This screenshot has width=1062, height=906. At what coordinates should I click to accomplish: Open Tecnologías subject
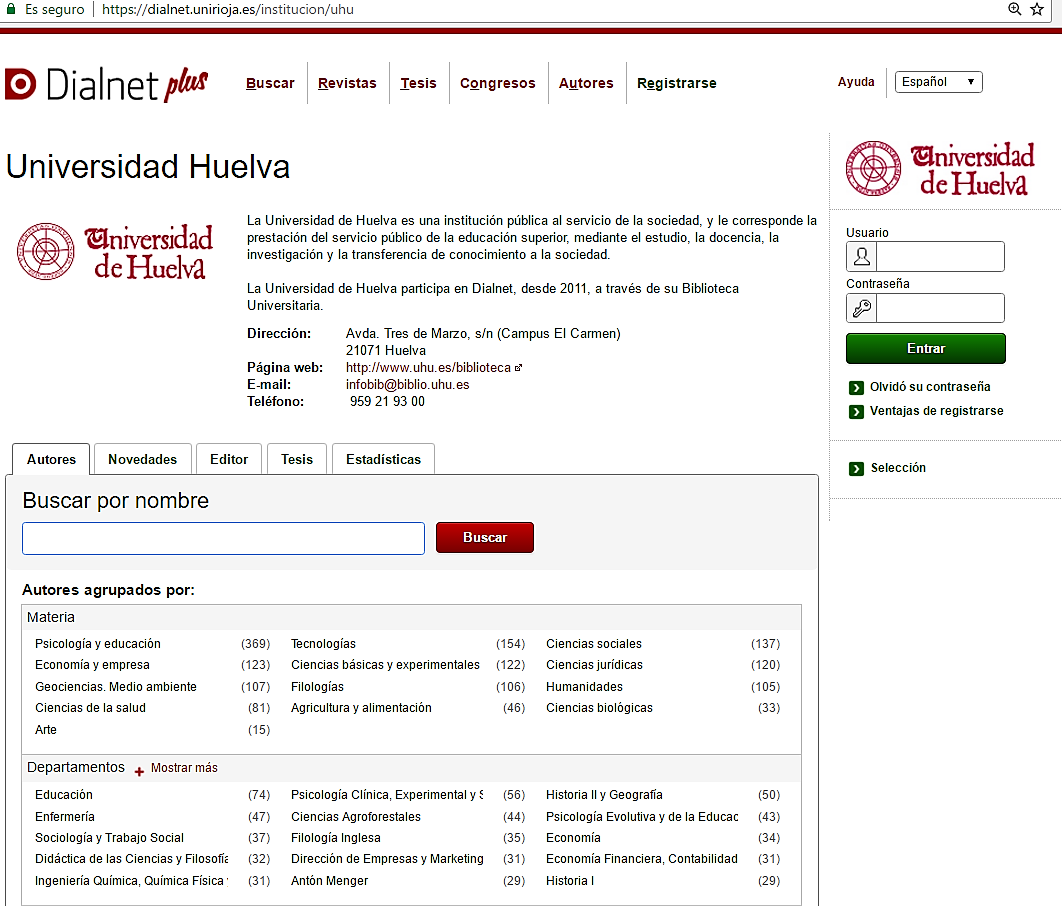tap(323, 644)
